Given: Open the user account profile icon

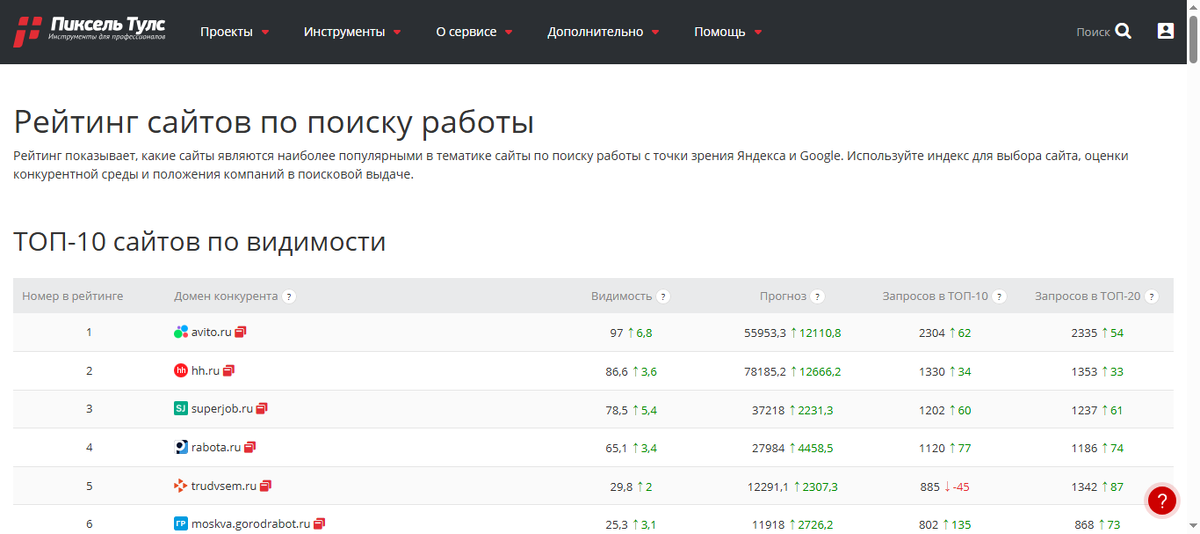Looking at the screenshot, I should point(1165,31).
